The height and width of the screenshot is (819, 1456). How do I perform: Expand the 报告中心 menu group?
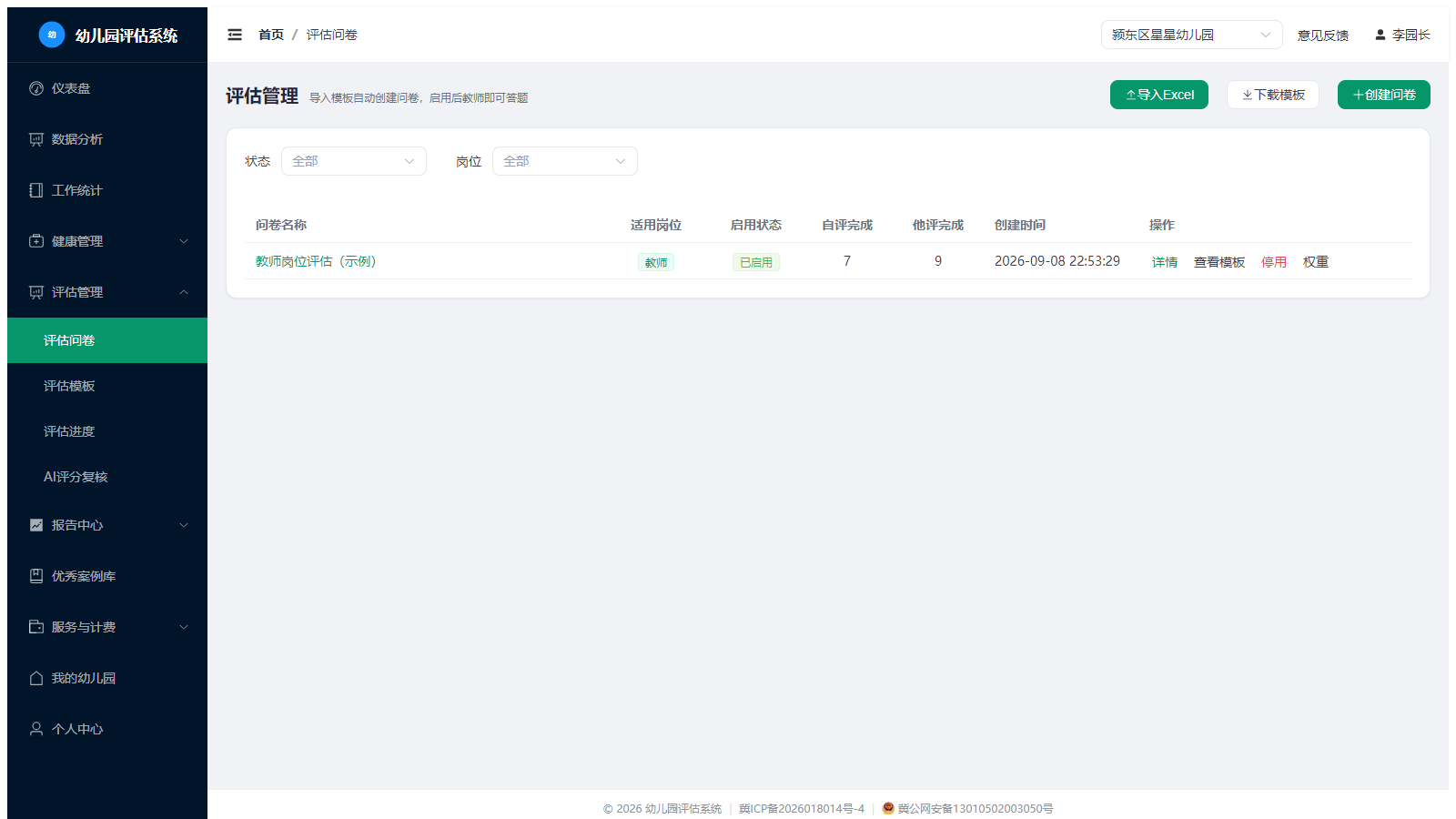point(107,525)
